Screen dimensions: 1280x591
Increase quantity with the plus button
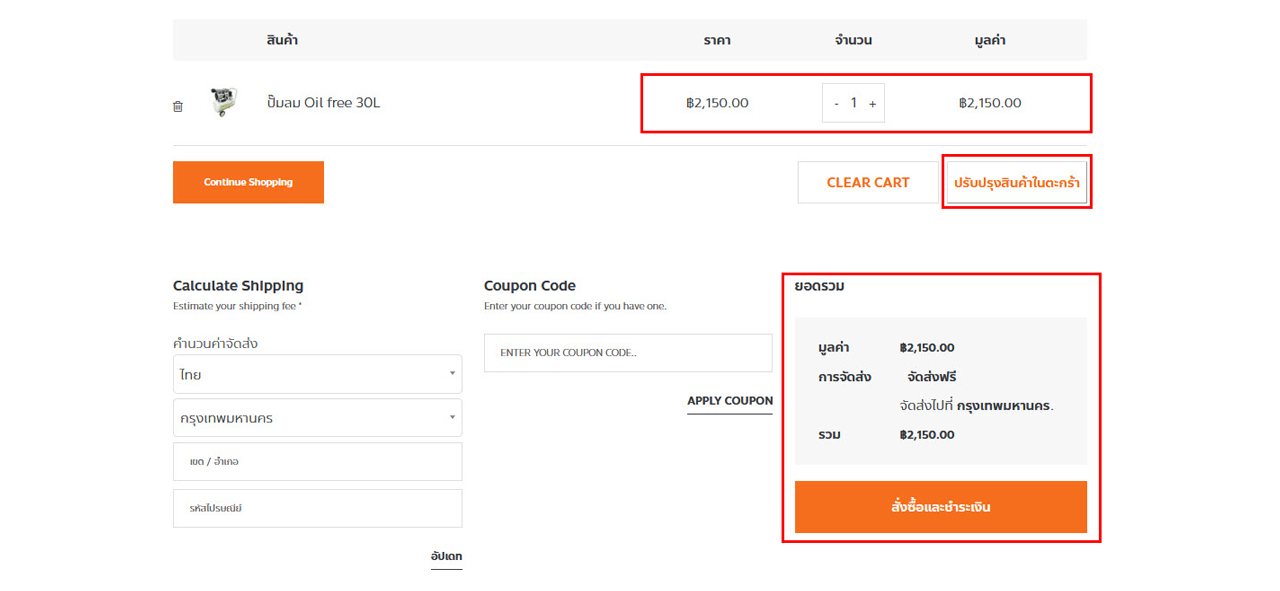coord(872,103)
